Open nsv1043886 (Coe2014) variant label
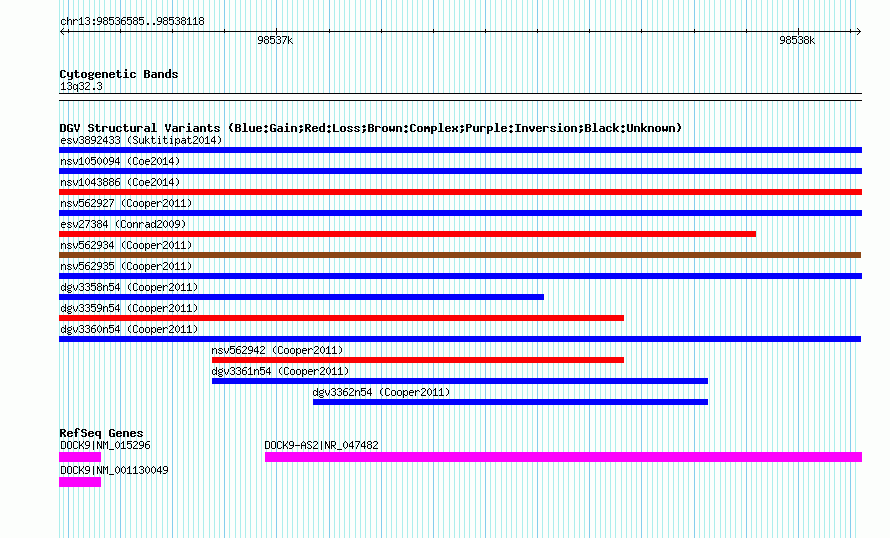The height and width of the screenshot is (538, 890). [120, 182]
